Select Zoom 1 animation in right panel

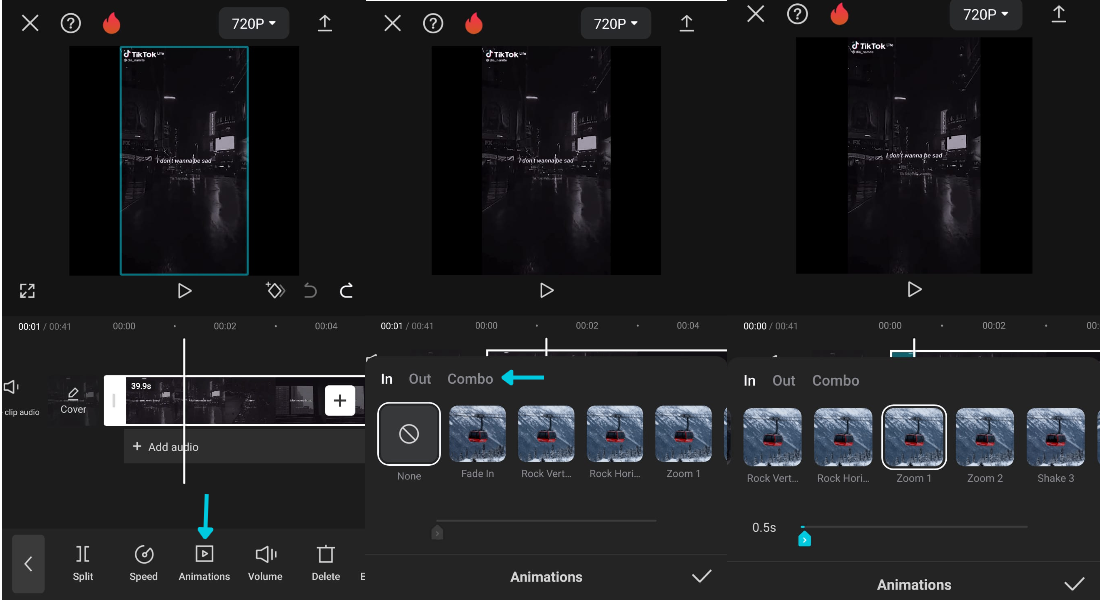coord(914,446)
